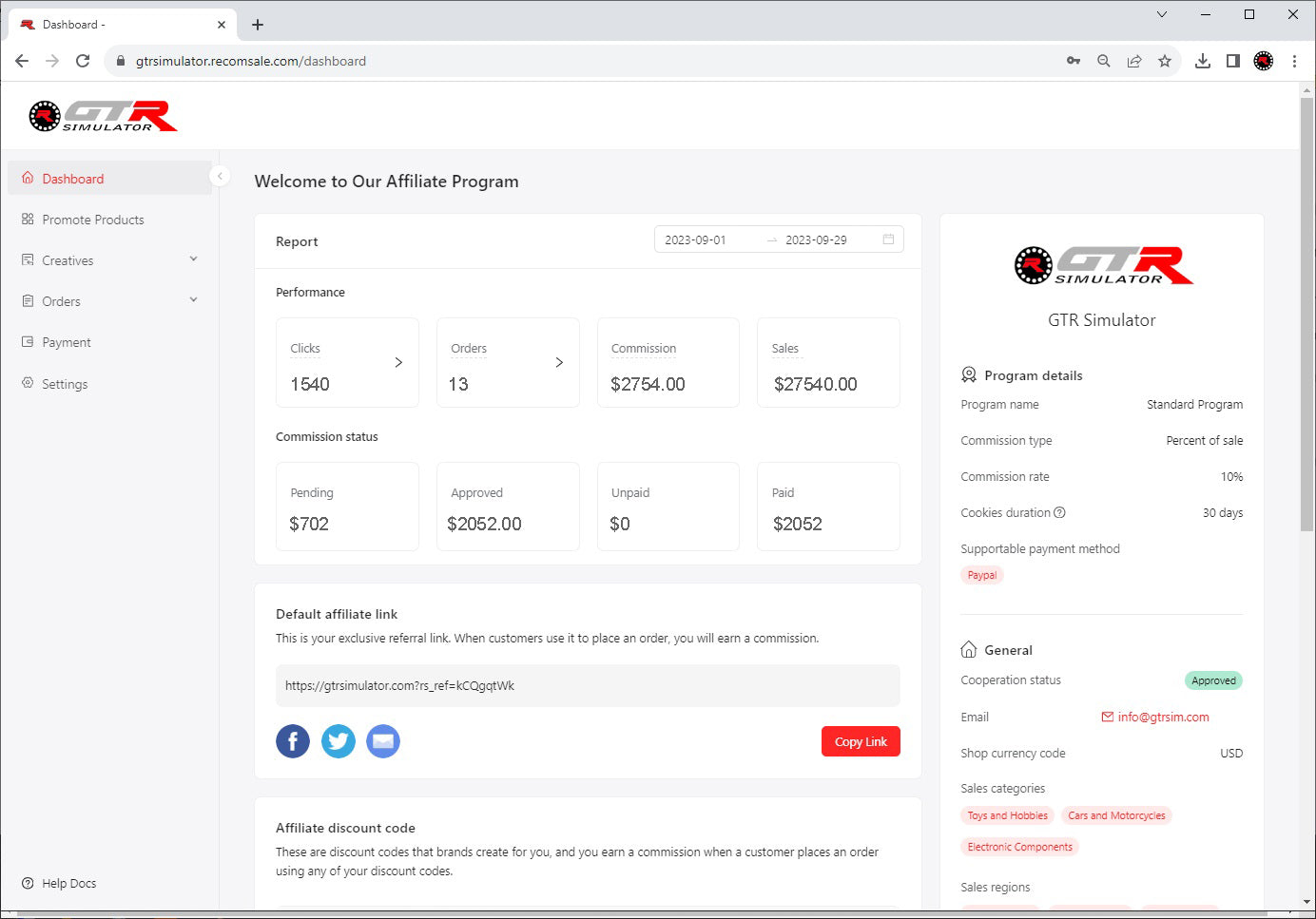Open Help Docs link
This screenshot has width=1316, height=919.
point(68,883)
